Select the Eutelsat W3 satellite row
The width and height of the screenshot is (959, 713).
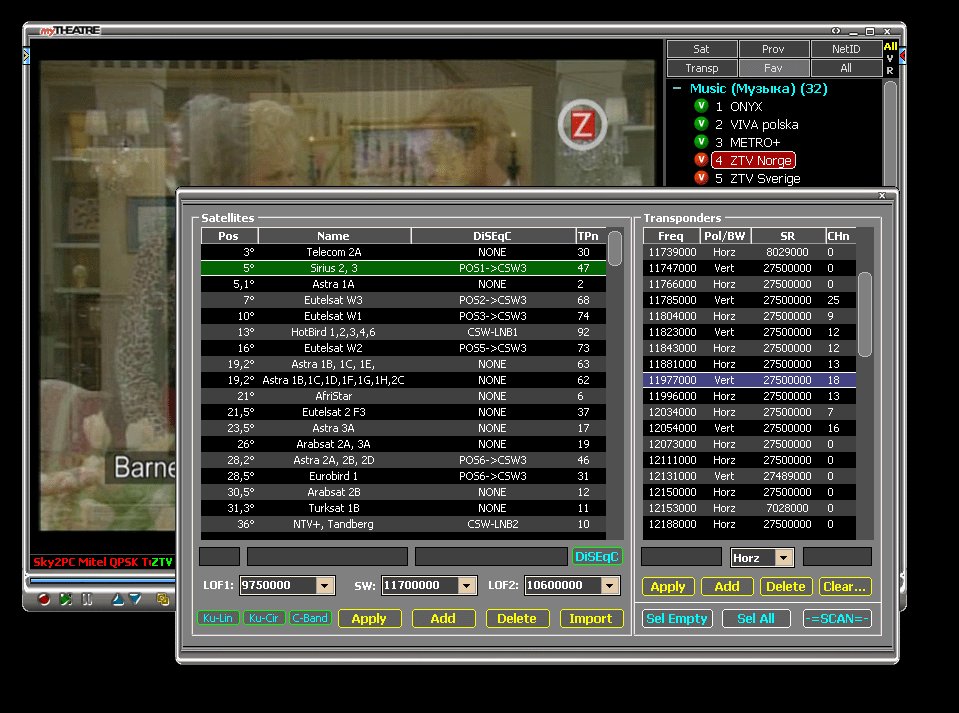pos(404,300)
